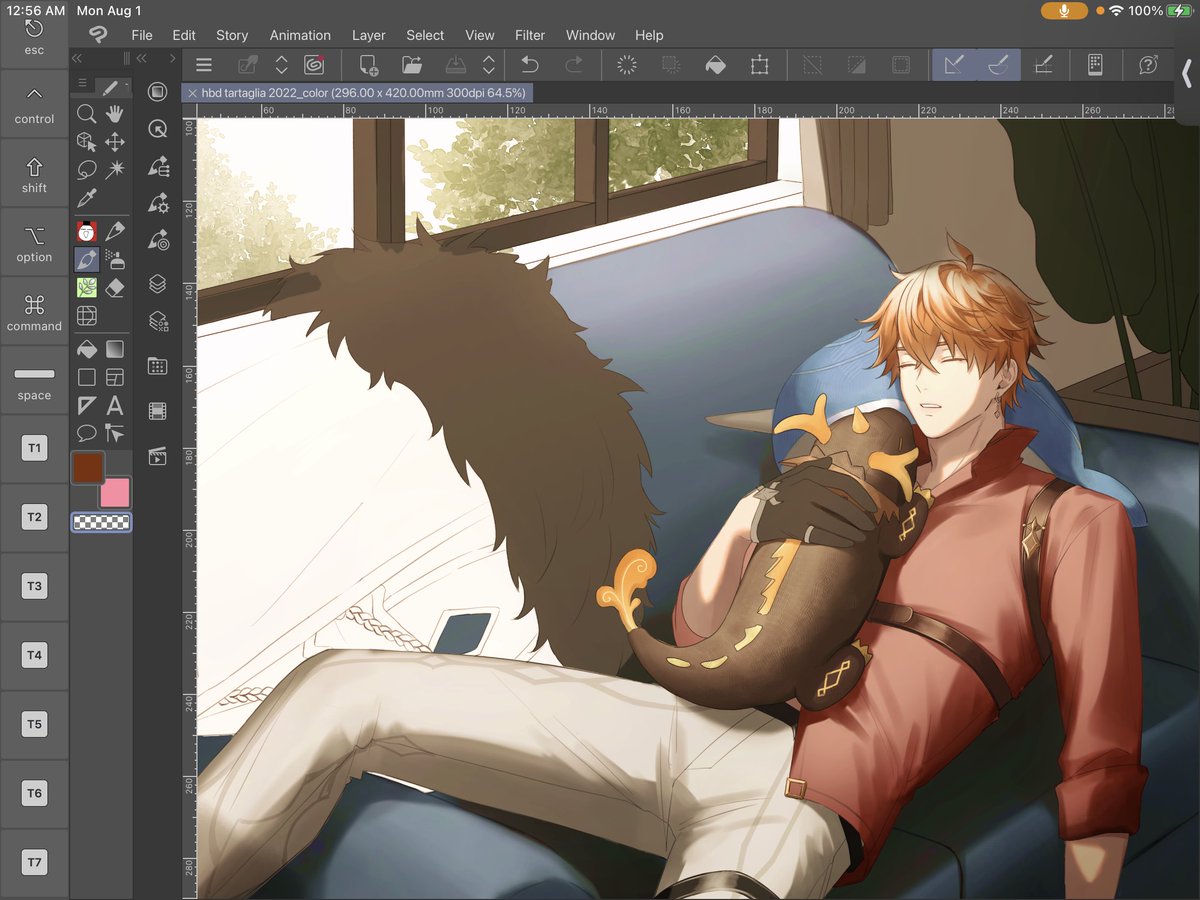Open the Tool Property palette icon
The height and width of the screenshot is (900, 1200).
pyautogui.click(x=157, y=203)
